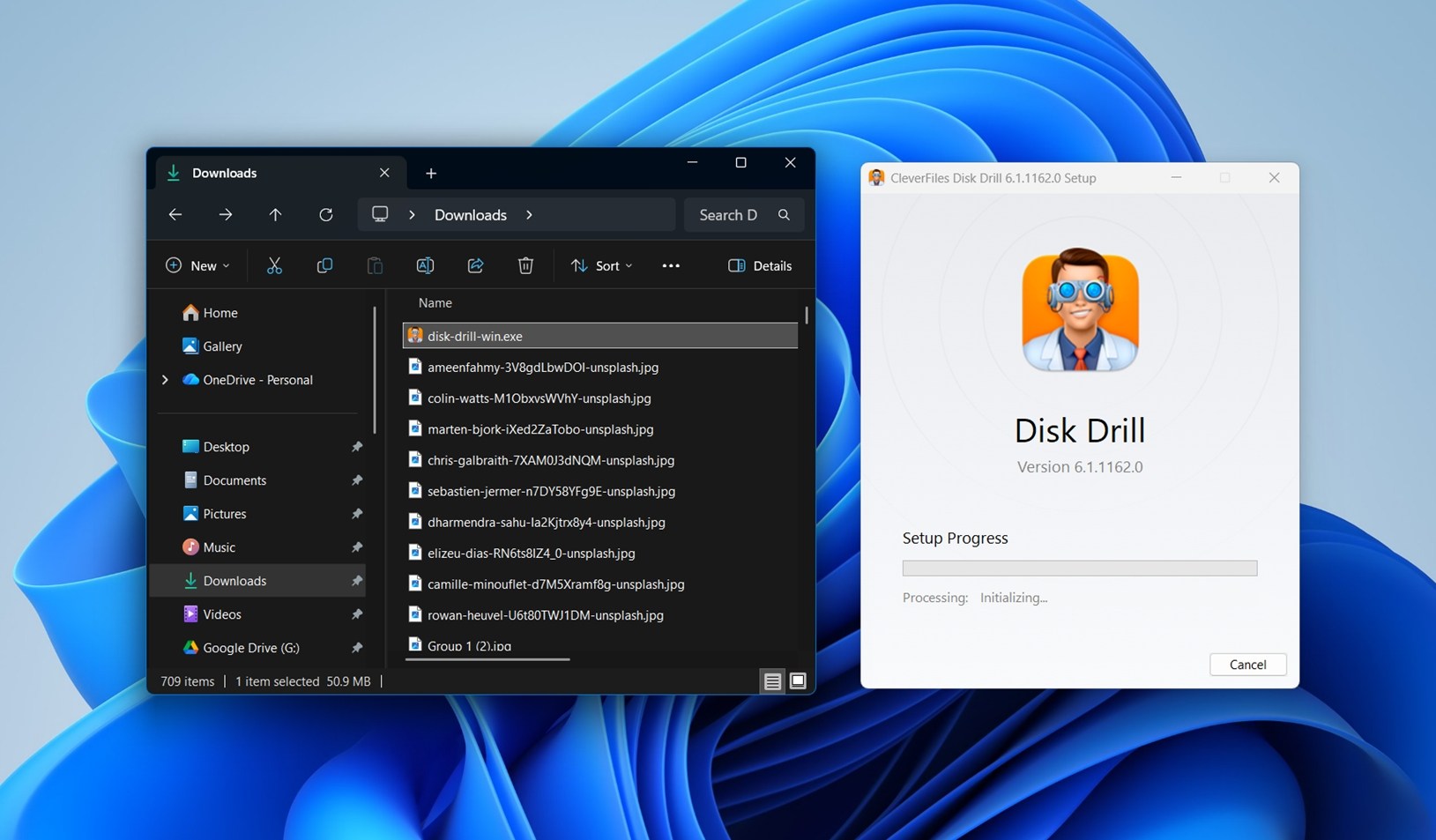Click the Copy icon in the toolbar
1436x840 pixels.
coord(324,265)
